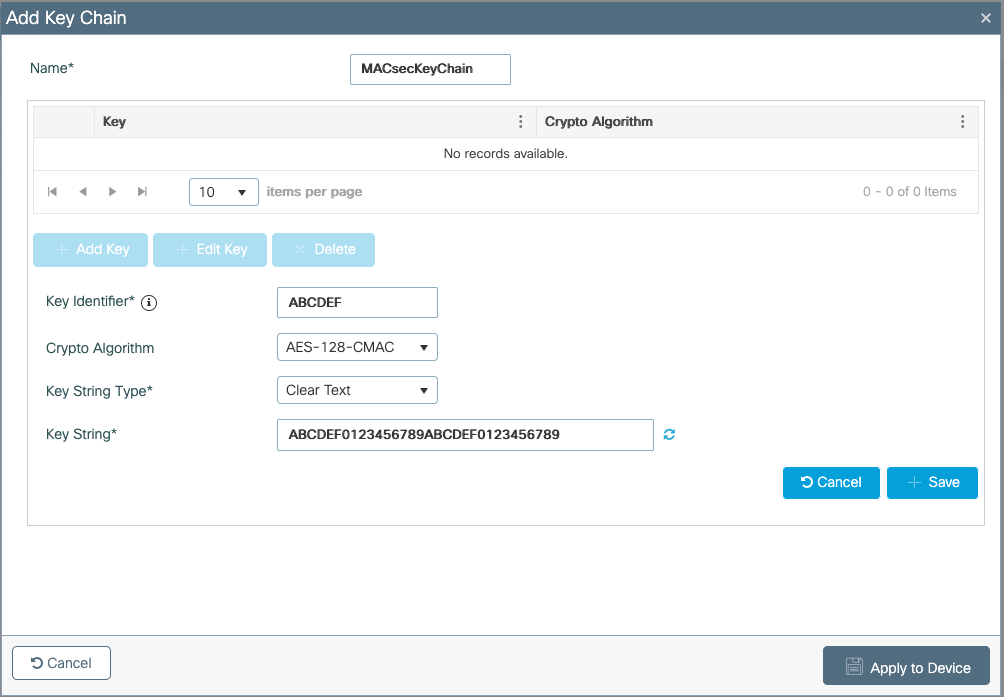The height and width of the screenshot is (697, 1004).
Task: Close the Add Key Chain dialog
Action: 985,18
